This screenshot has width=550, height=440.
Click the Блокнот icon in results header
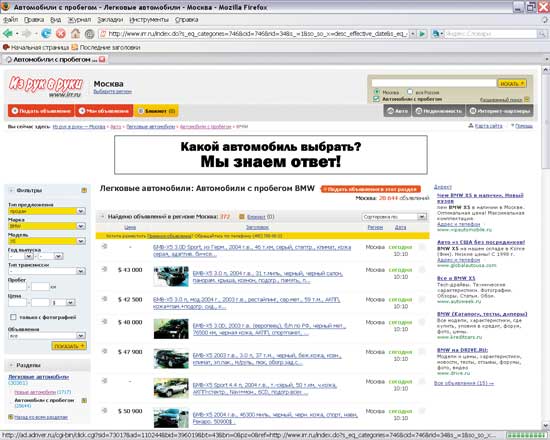(x=242, y=217)
